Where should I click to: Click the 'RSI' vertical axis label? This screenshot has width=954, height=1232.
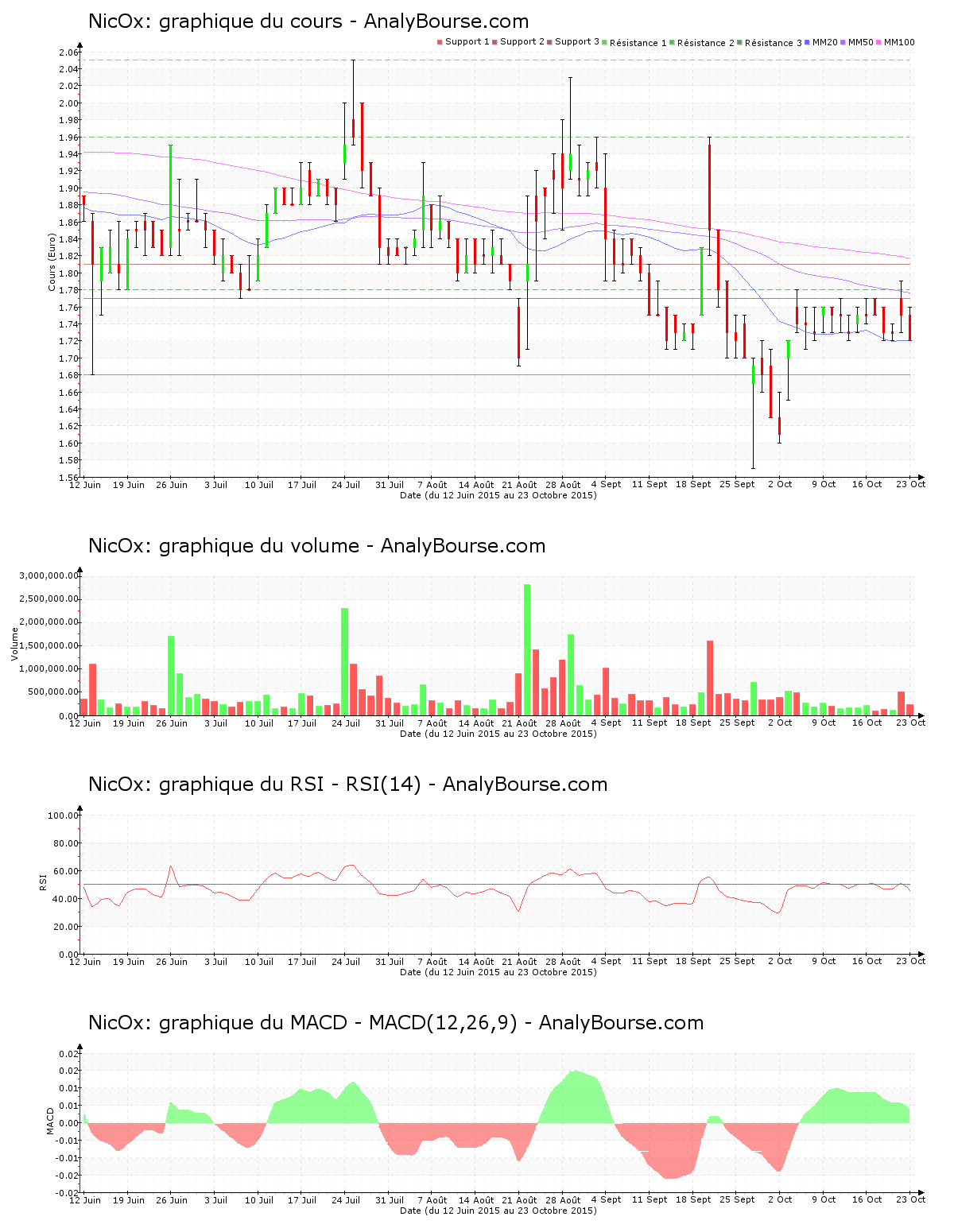(43, 881)
